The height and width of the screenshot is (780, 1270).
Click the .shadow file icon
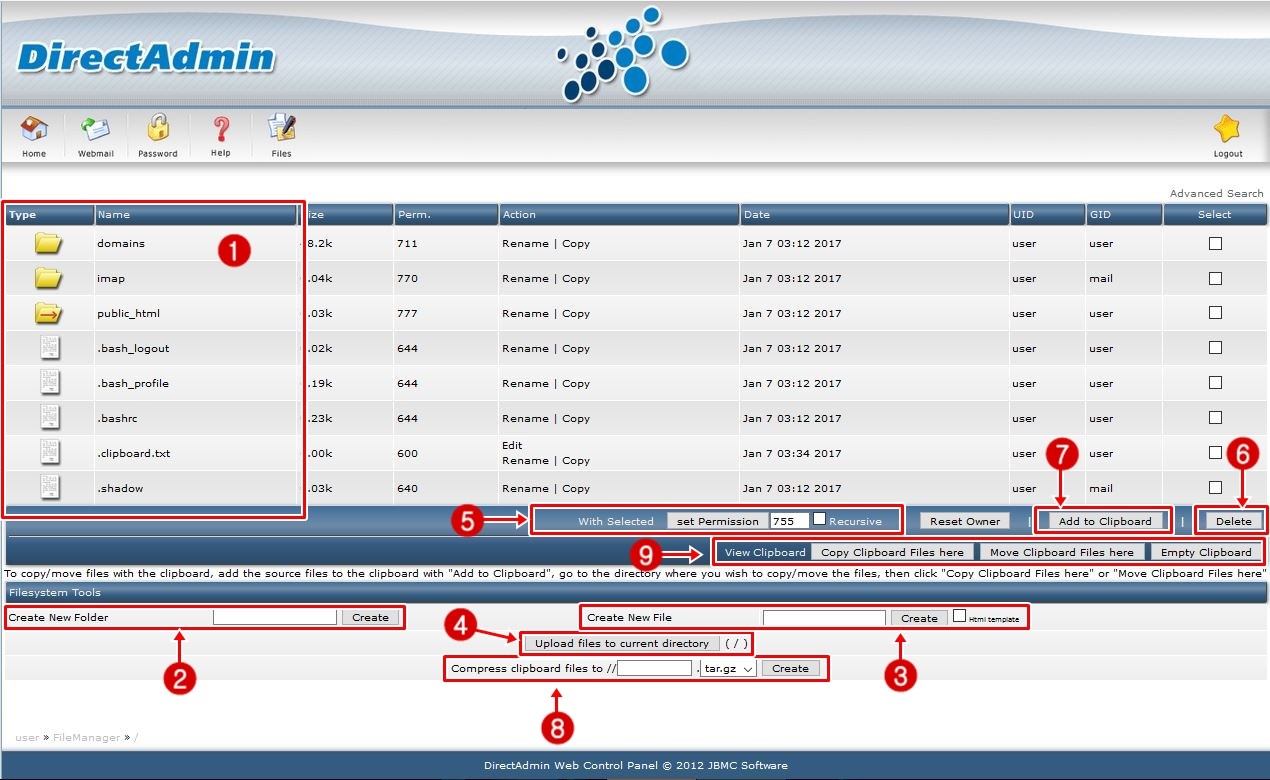49,488
